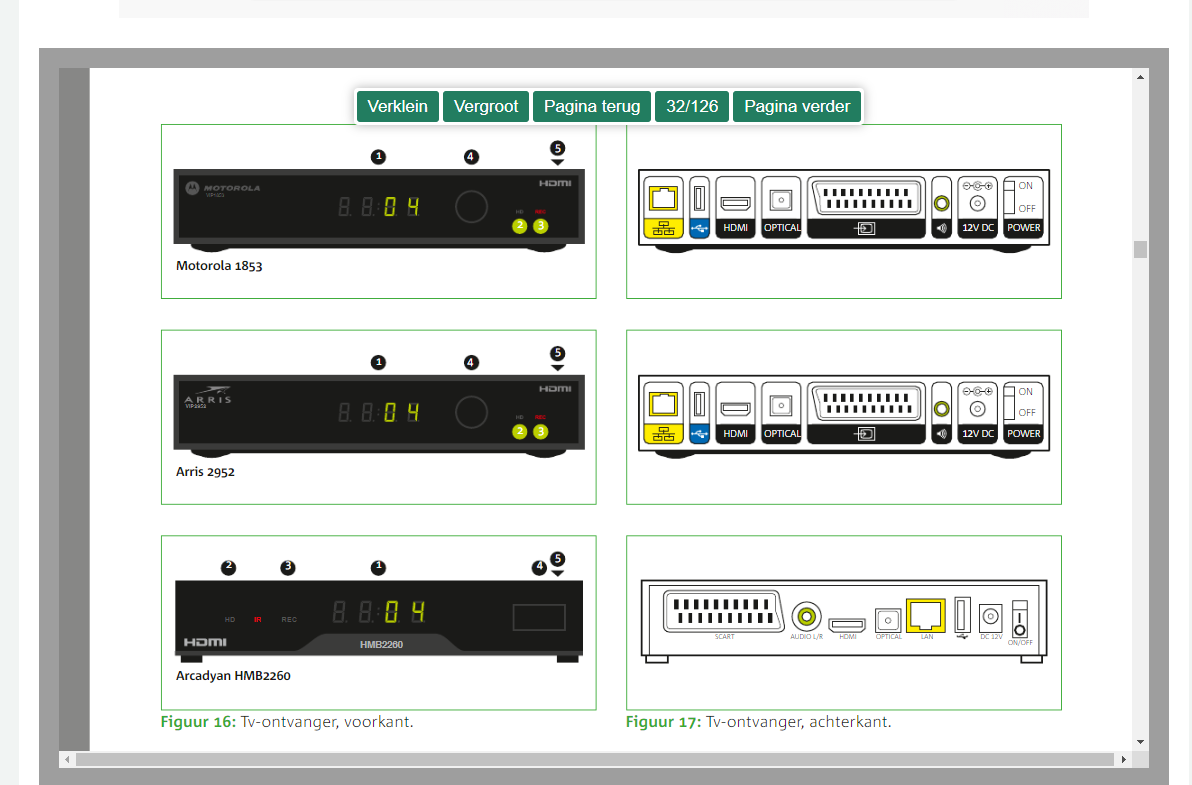Click the 12V DC connector on Motorola rear
1192x785 pixels.
(978, 207)
